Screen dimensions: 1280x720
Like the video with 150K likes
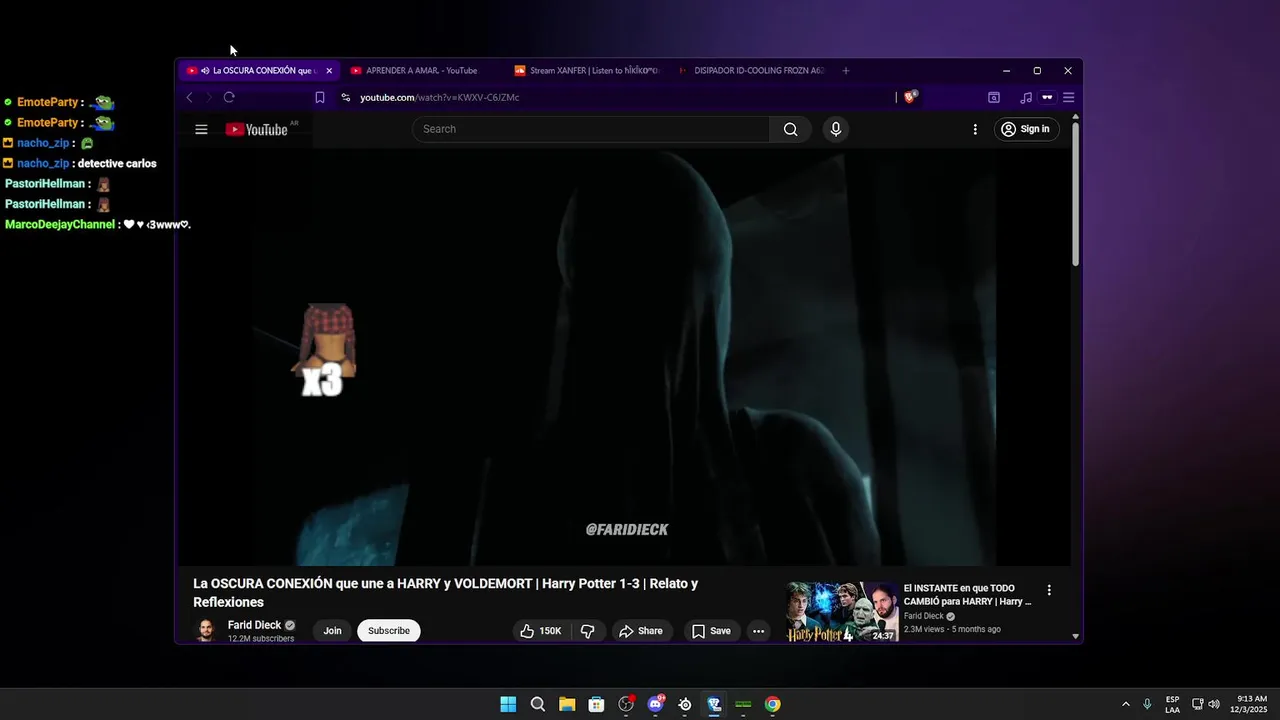click(540, 631)
